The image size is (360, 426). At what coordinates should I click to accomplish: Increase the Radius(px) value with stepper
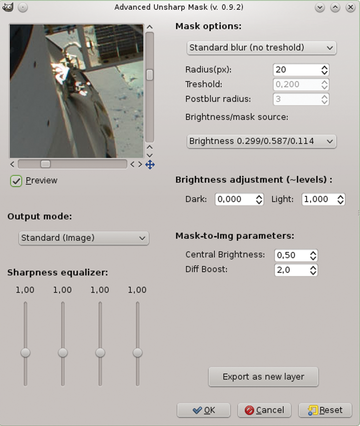pyautogui.click(x=324, y=67)
